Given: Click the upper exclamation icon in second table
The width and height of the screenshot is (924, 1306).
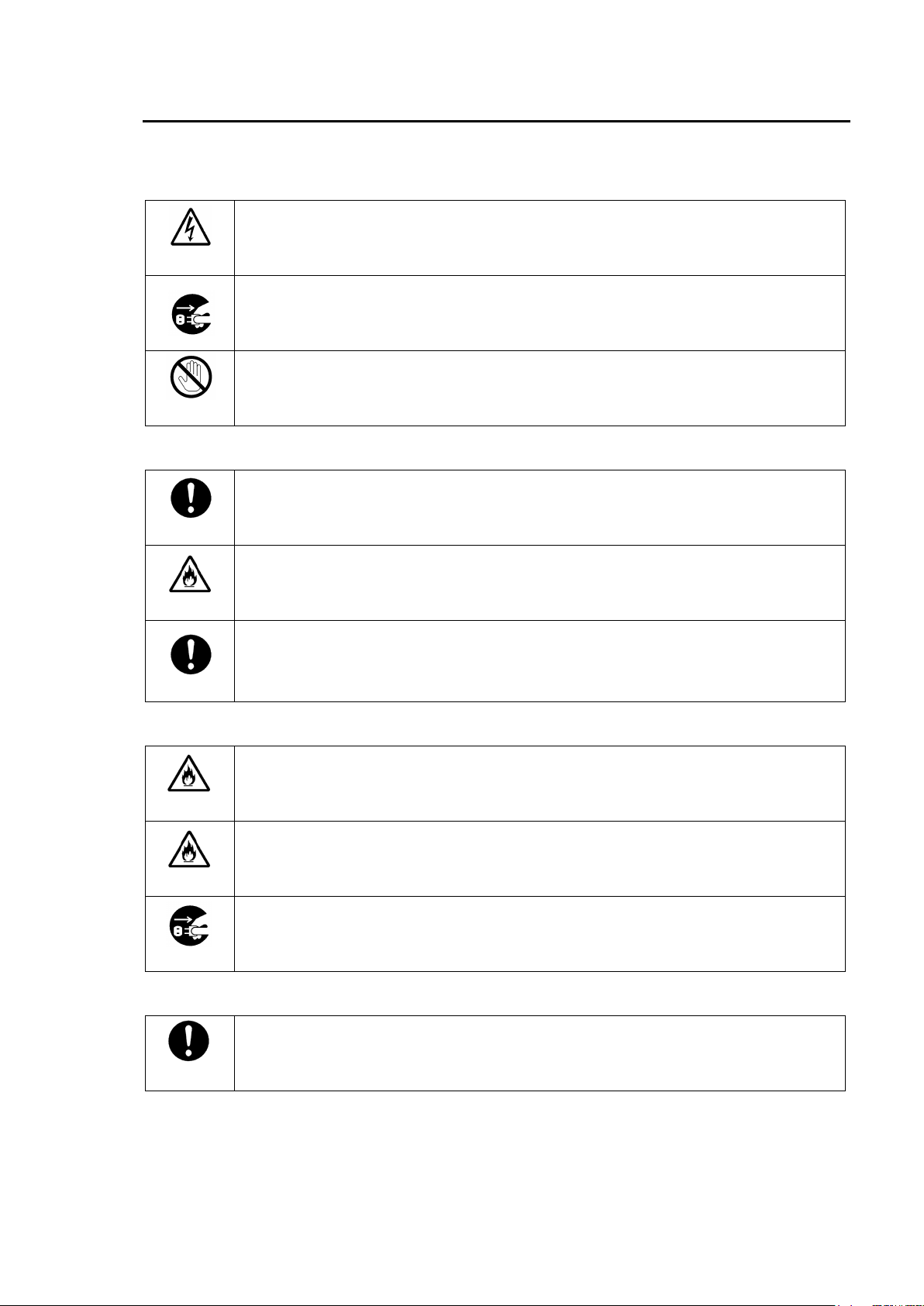Looking at the screenshot, I should (x=190, y=498).
